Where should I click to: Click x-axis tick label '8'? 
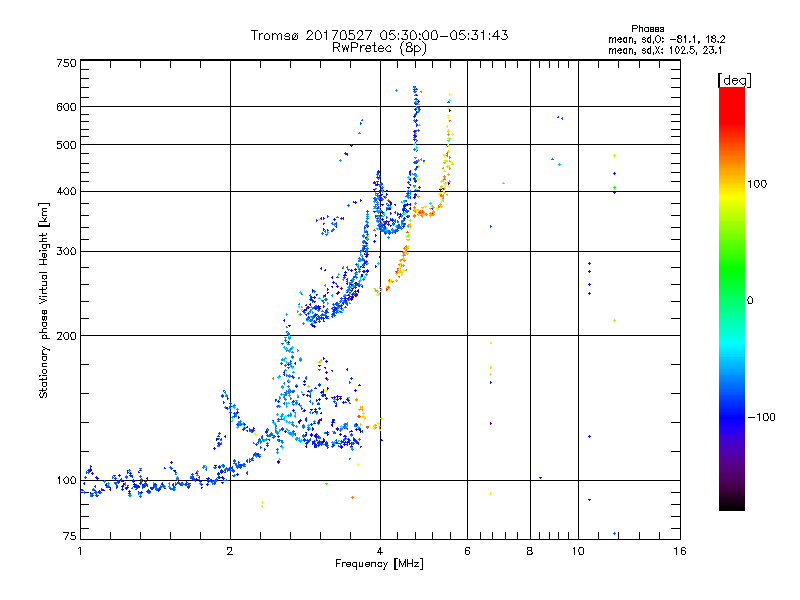pyautogui.click(x=530, y=551)
